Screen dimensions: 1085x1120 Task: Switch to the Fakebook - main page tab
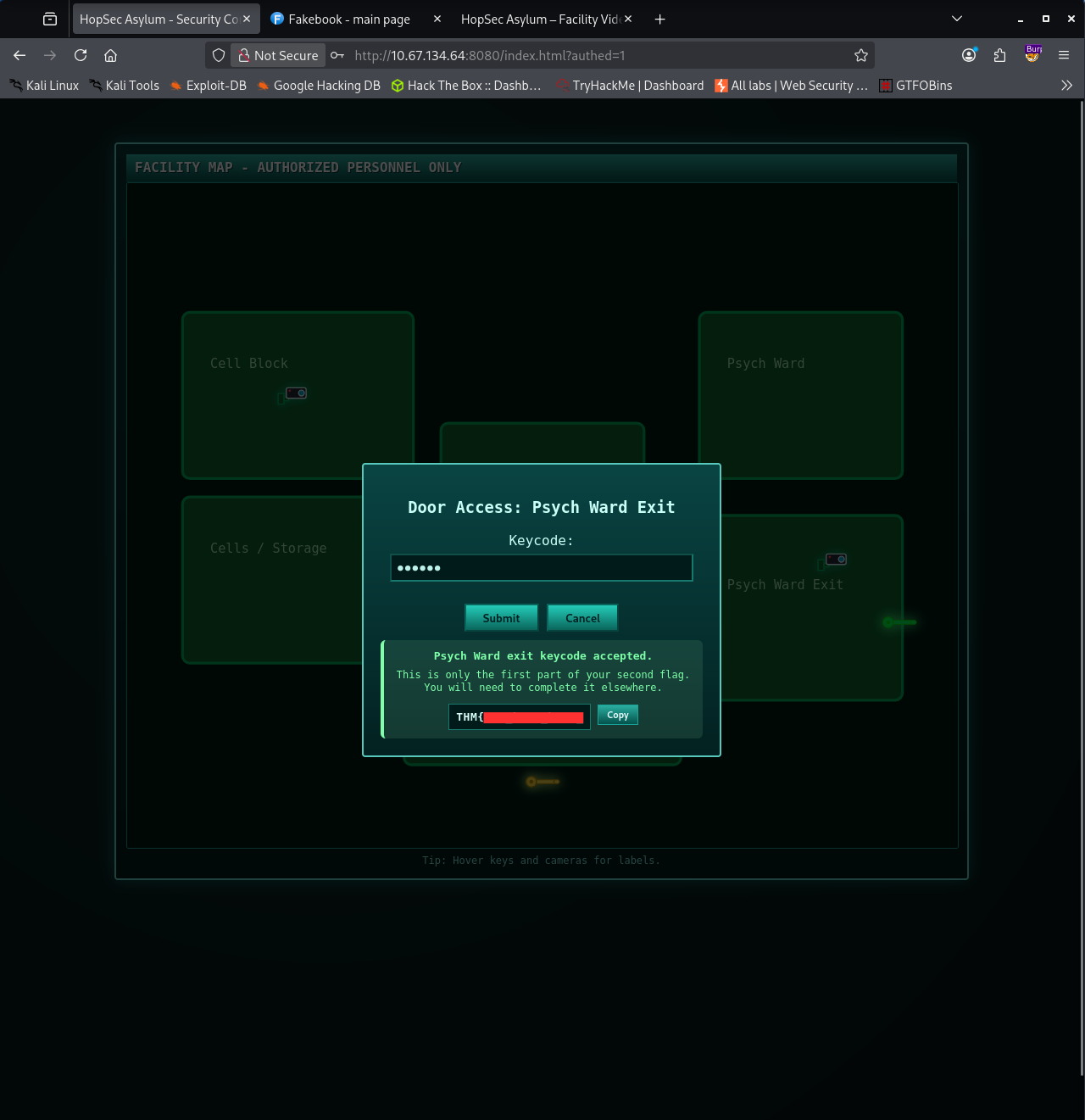click(348, 20)
